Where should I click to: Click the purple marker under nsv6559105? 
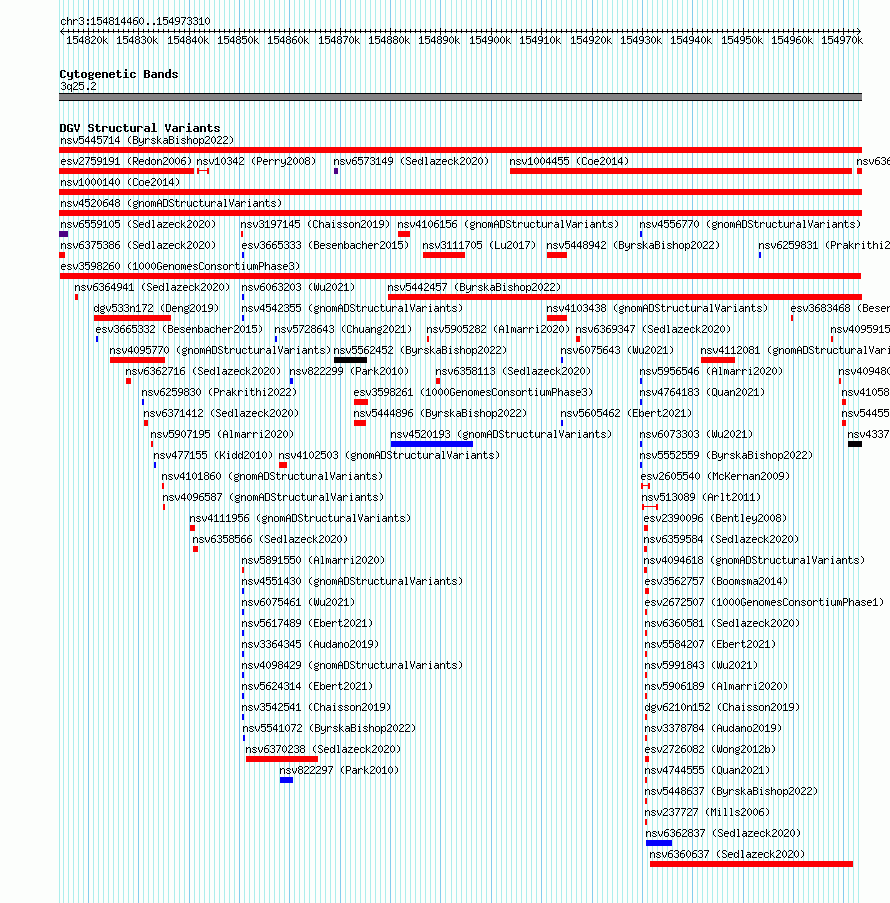(63, 234)
